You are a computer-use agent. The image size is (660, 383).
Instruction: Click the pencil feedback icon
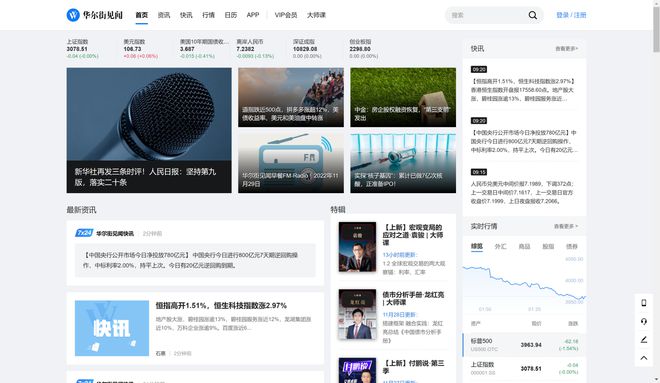click(x=644, y=340)
